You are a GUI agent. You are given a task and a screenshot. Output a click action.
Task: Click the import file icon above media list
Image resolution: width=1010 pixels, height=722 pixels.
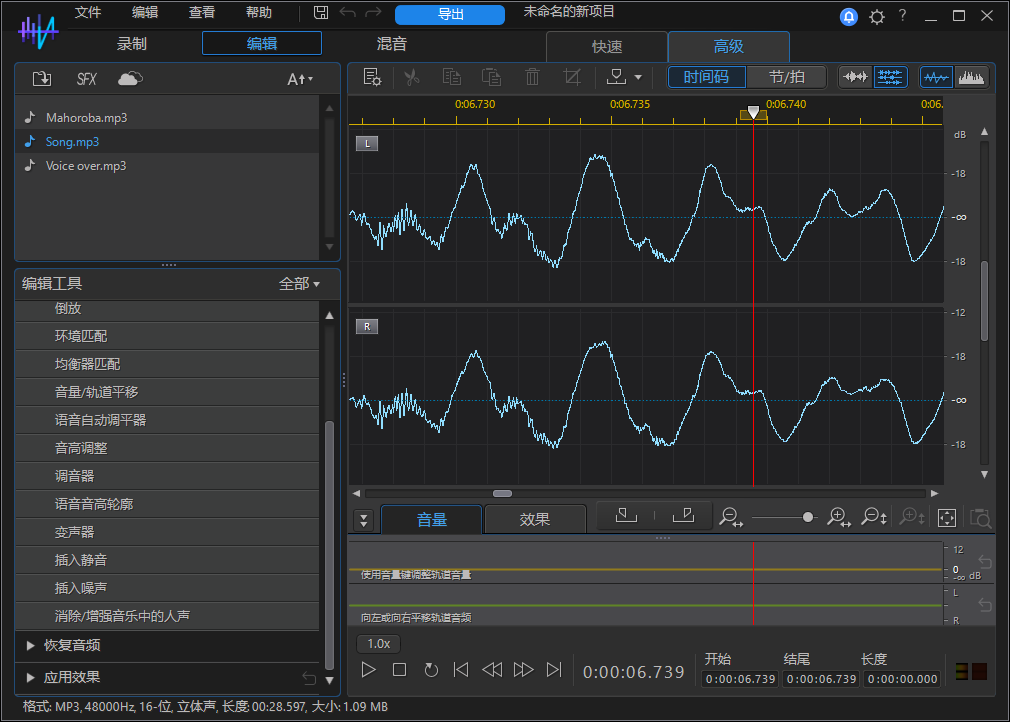point(41,78)
